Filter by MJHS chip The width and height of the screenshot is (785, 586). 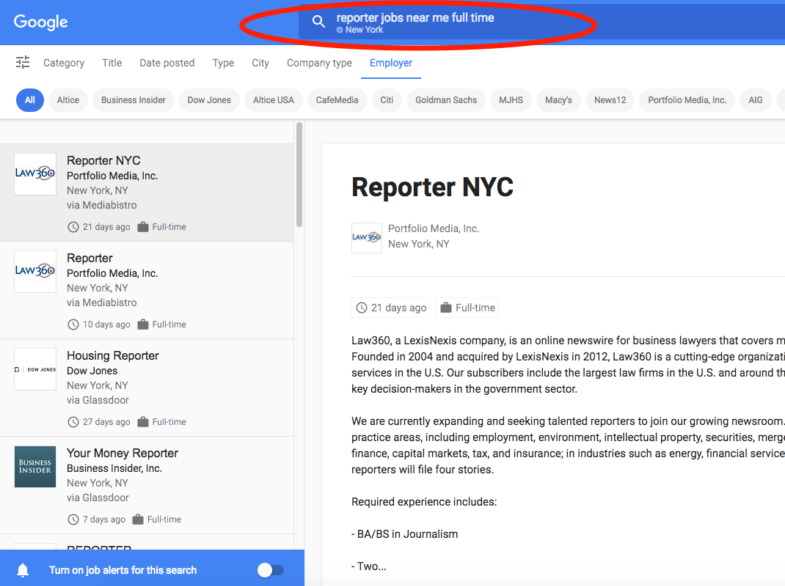coord(511,100)
